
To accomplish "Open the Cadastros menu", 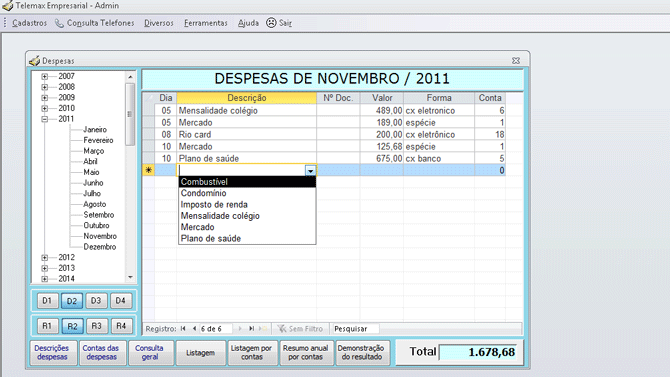I will click(x=29, y=23).
